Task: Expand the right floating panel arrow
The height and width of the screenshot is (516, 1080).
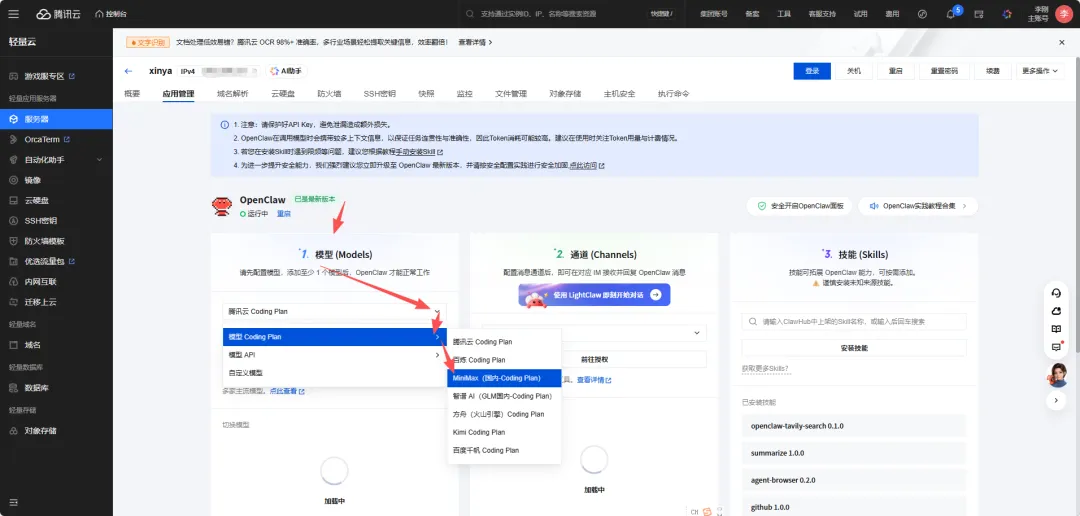Action: coord(1056,400)
